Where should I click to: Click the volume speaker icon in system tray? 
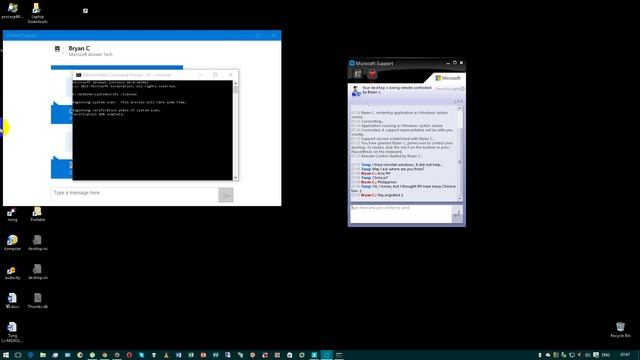[588, 355]
